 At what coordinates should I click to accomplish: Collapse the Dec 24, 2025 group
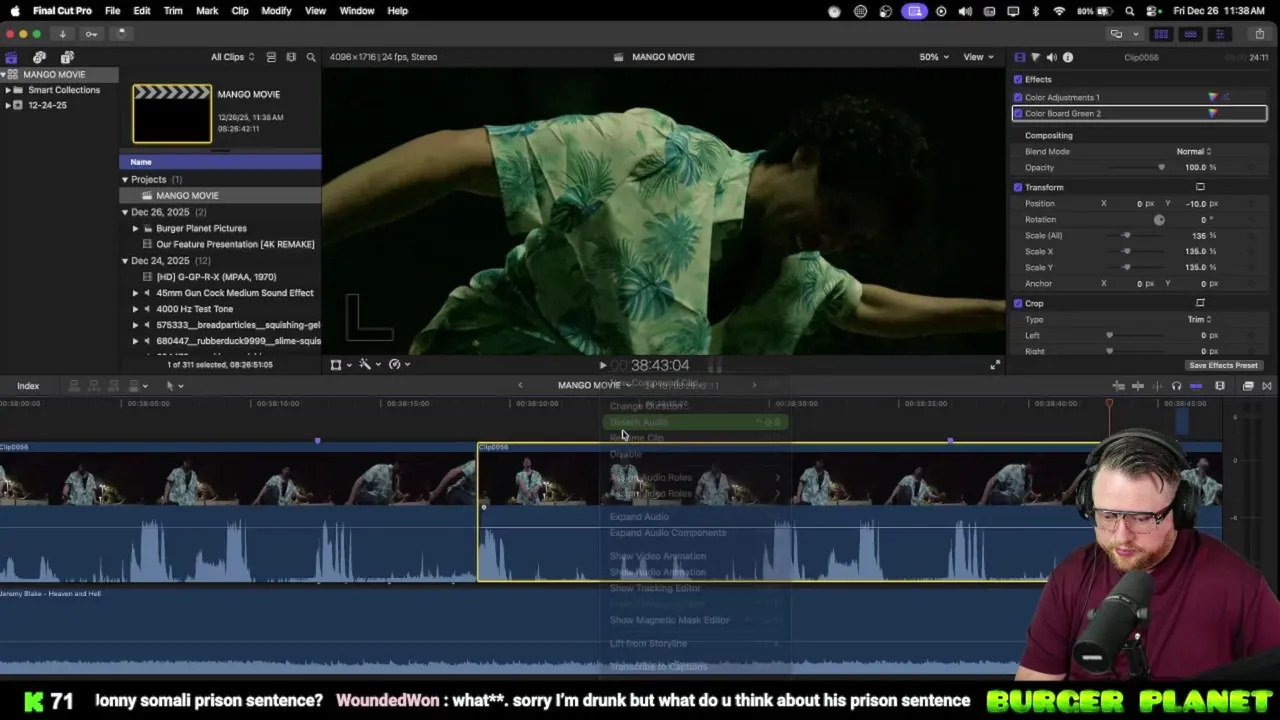[125, 261]
